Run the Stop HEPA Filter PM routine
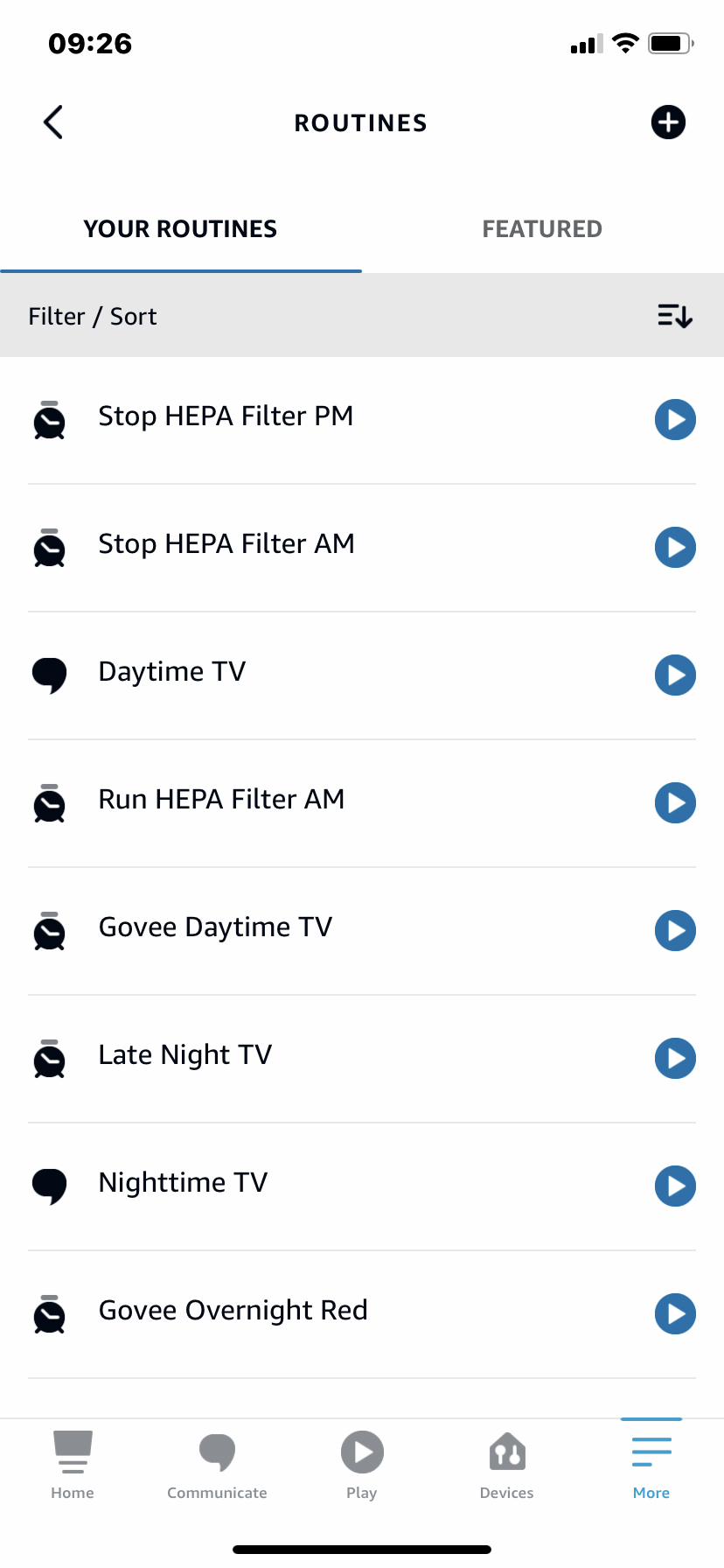The width and height of the screenshot is (724, 1568). 675,420
